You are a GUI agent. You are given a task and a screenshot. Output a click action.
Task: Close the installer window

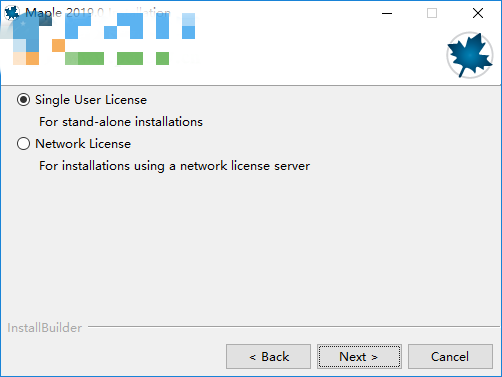[478, 13]
